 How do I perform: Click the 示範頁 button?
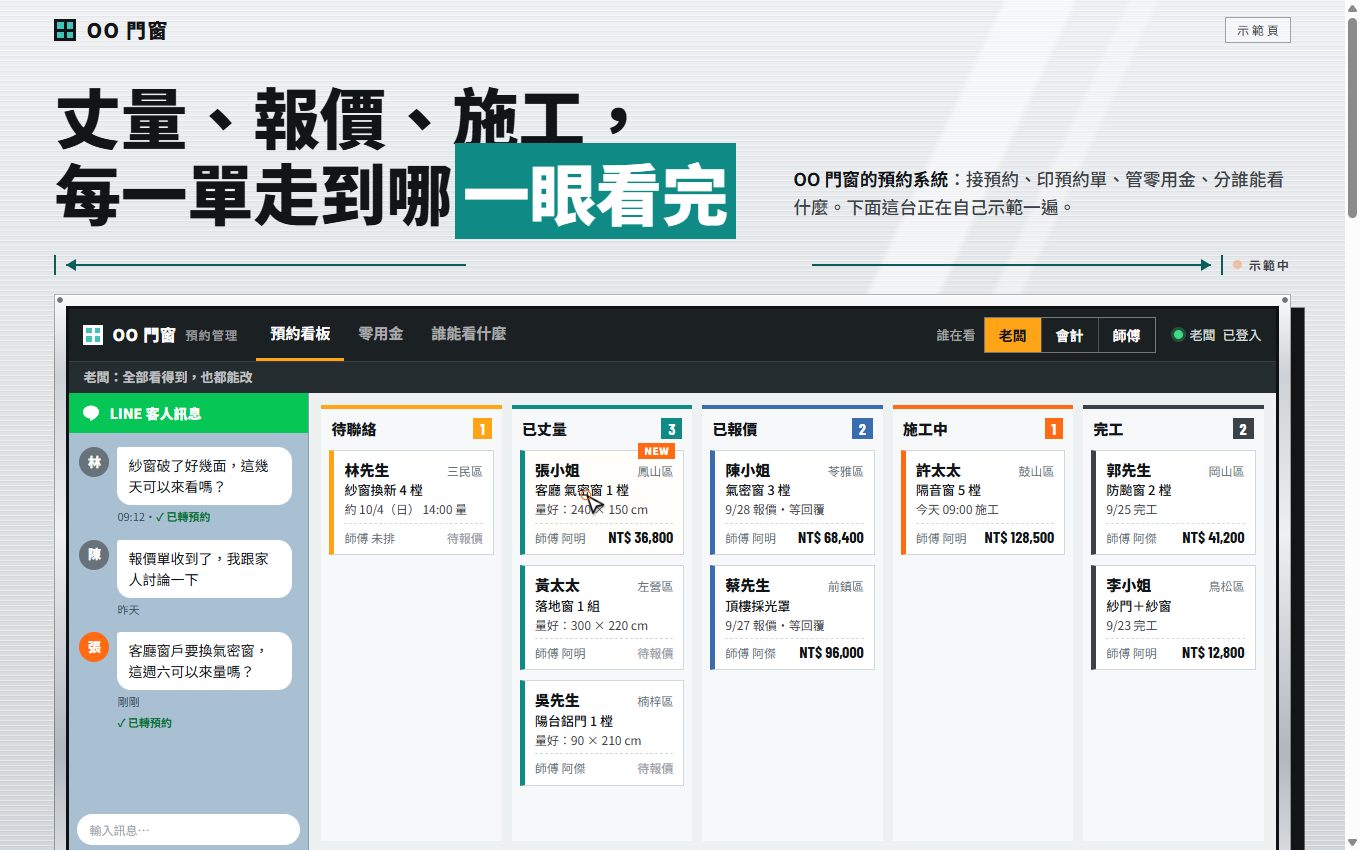click(1258, 31)
